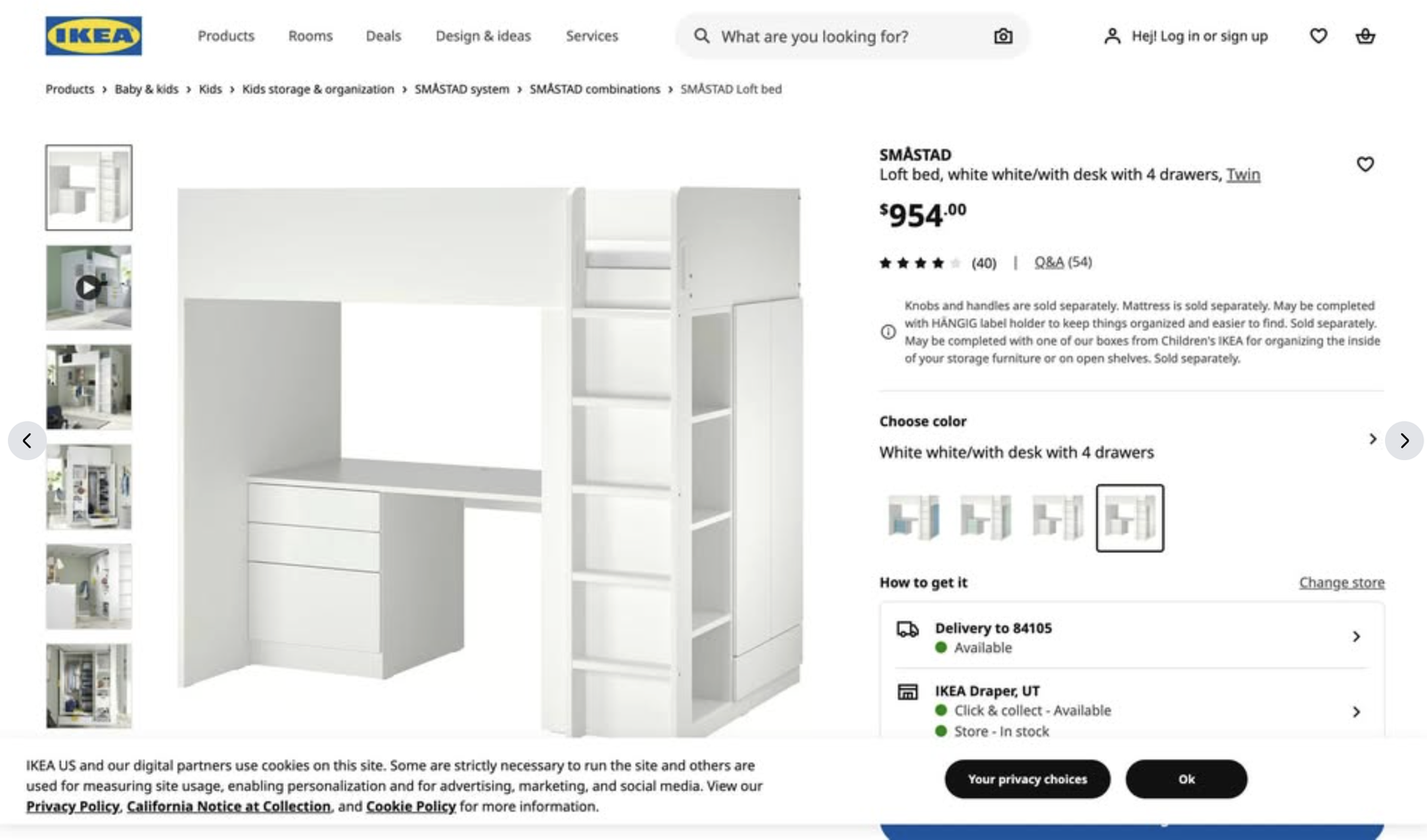The height and width of the screenshot is (840, 1427).
Task: Expand Delivery to 84105 details
Action: point(1356,637)
